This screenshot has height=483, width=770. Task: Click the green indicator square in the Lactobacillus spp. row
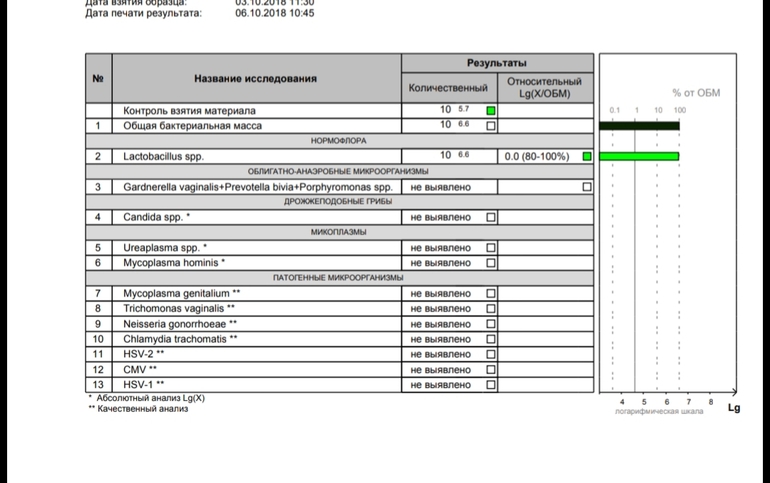click(587, 157)
